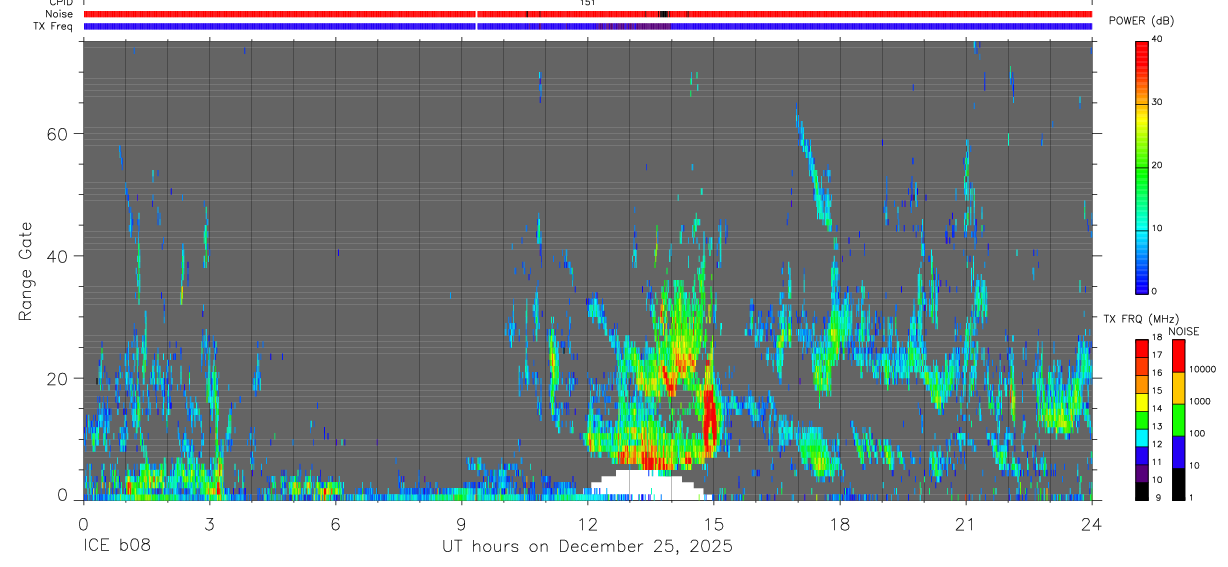Screen dimensions: 1228x567
Task: Click the '40' range gate tick label
Action: pyautogui.click(x=56, y=256)
